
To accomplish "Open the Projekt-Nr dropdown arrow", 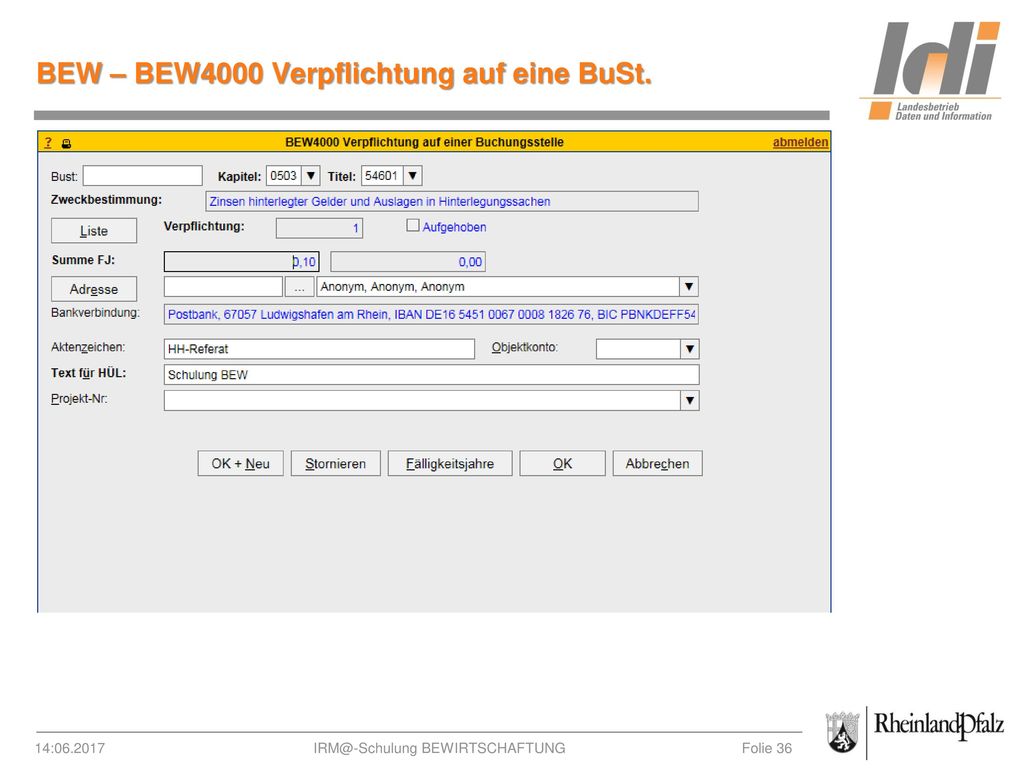I will pos(690,400).
